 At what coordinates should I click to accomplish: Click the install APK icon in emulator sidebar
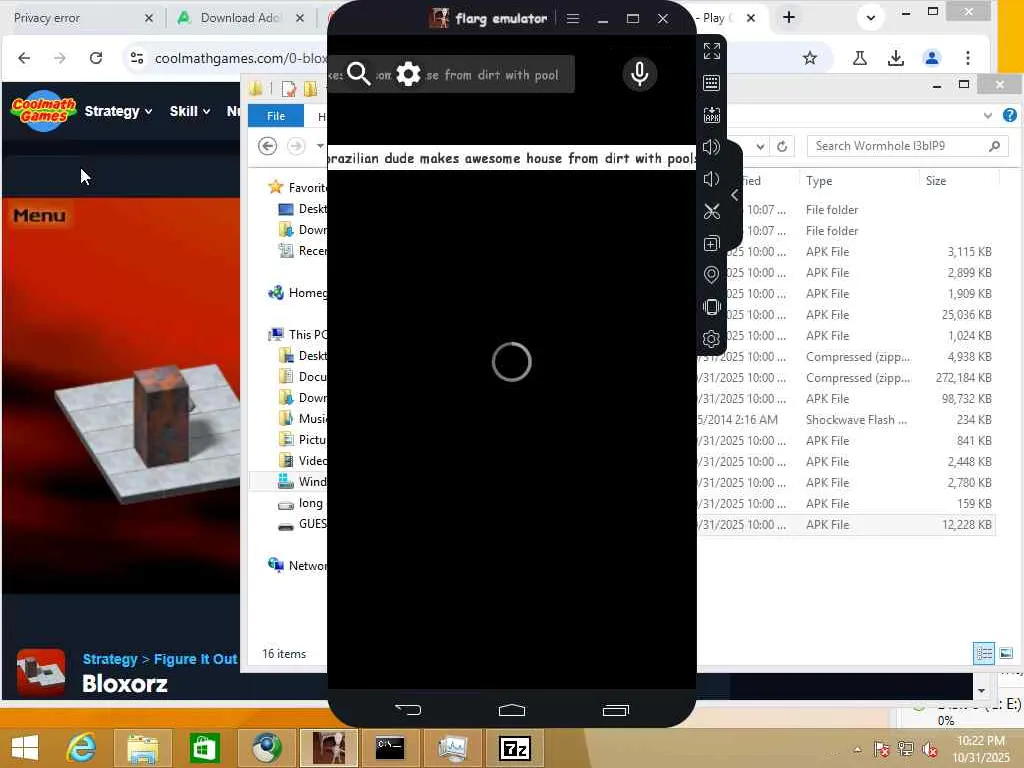(711, 115)
